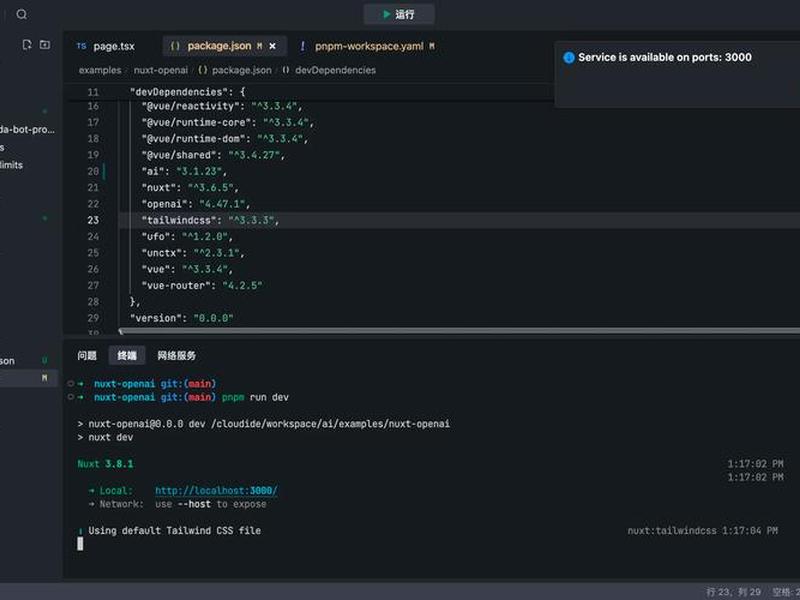Click line number 29 in gutter

click(x=93, y=318)
